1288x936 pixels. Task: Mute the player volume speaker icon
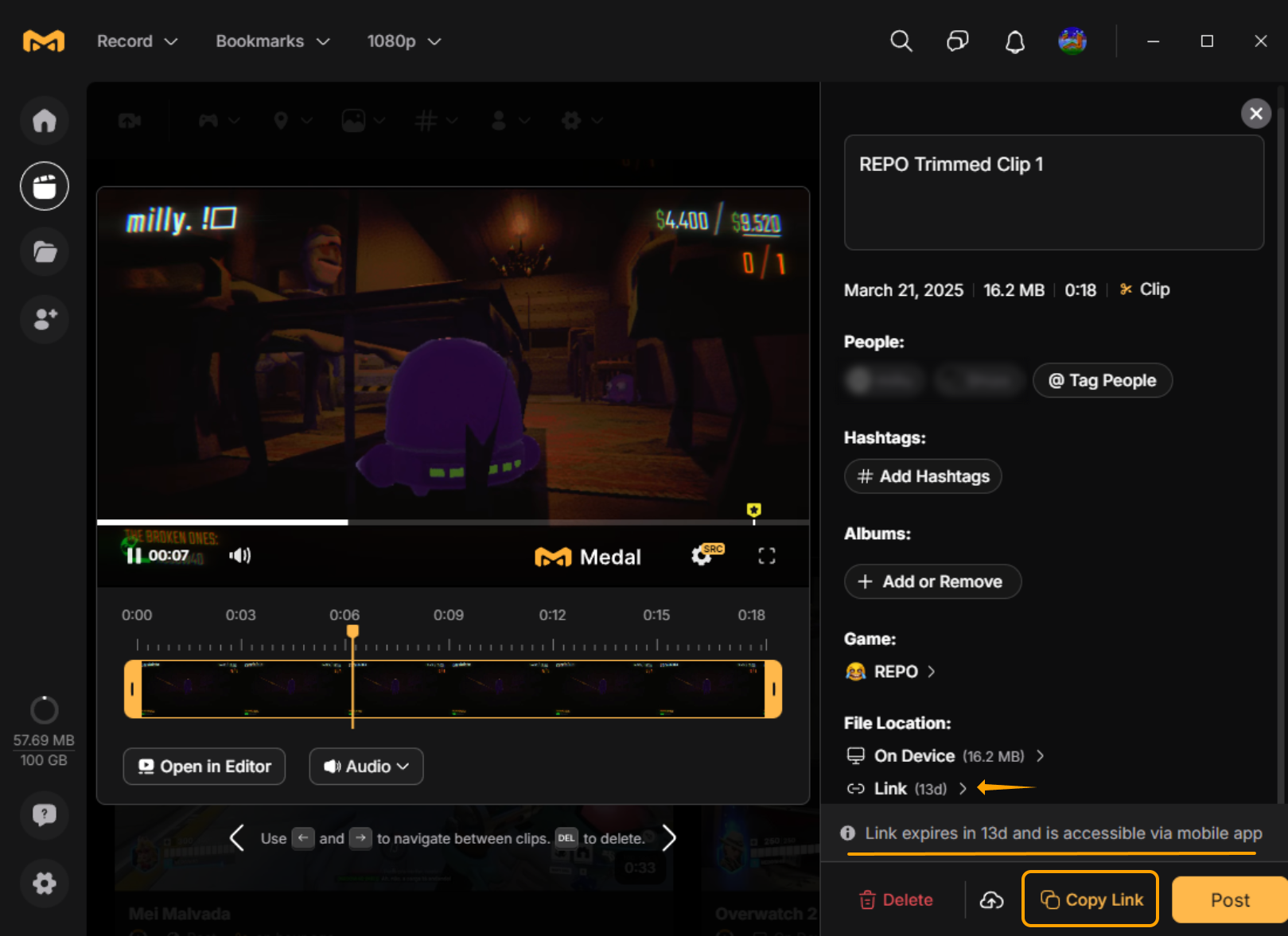[x=240, y=555]
